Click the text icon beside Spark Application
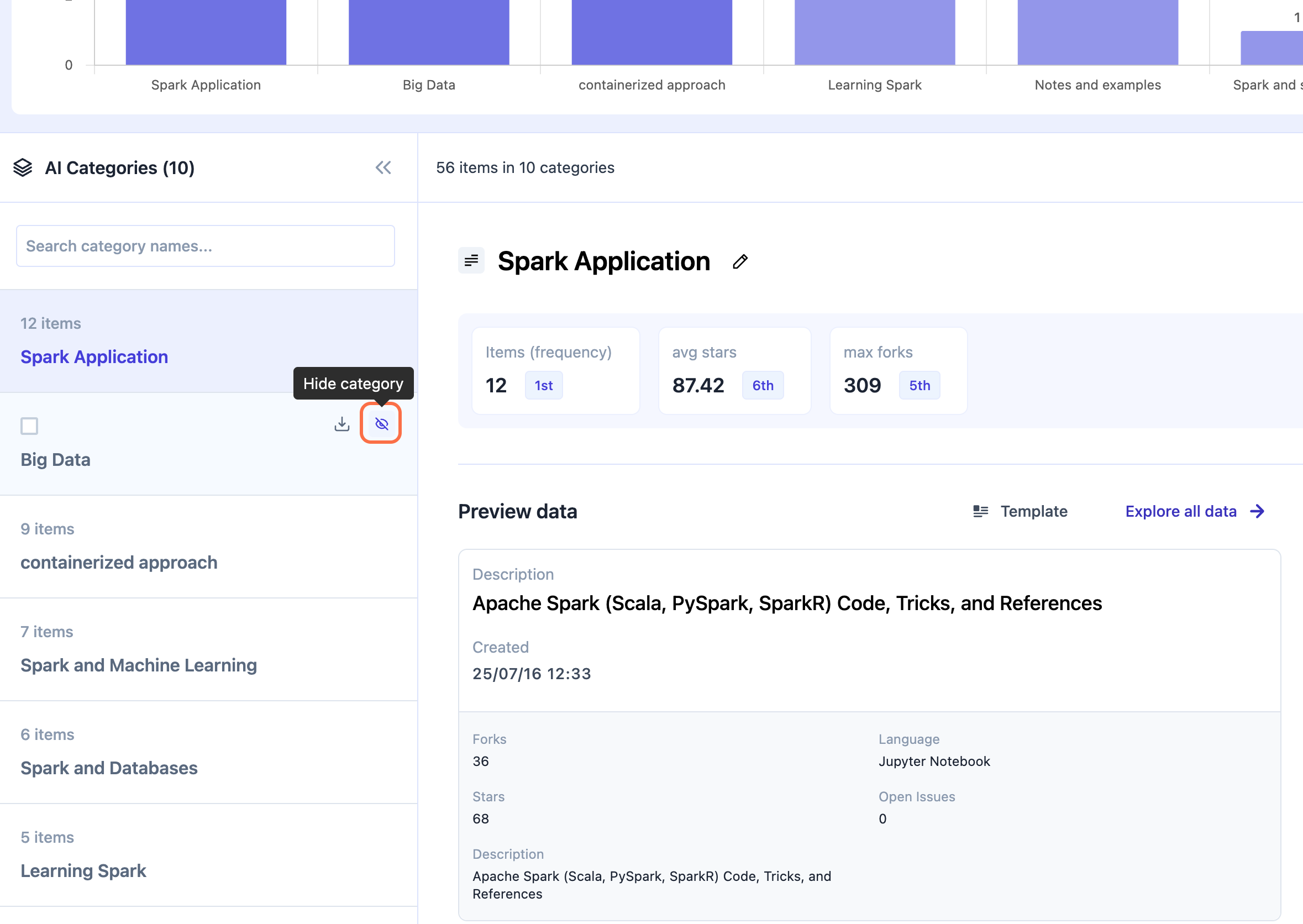 (x=471, y=261)
